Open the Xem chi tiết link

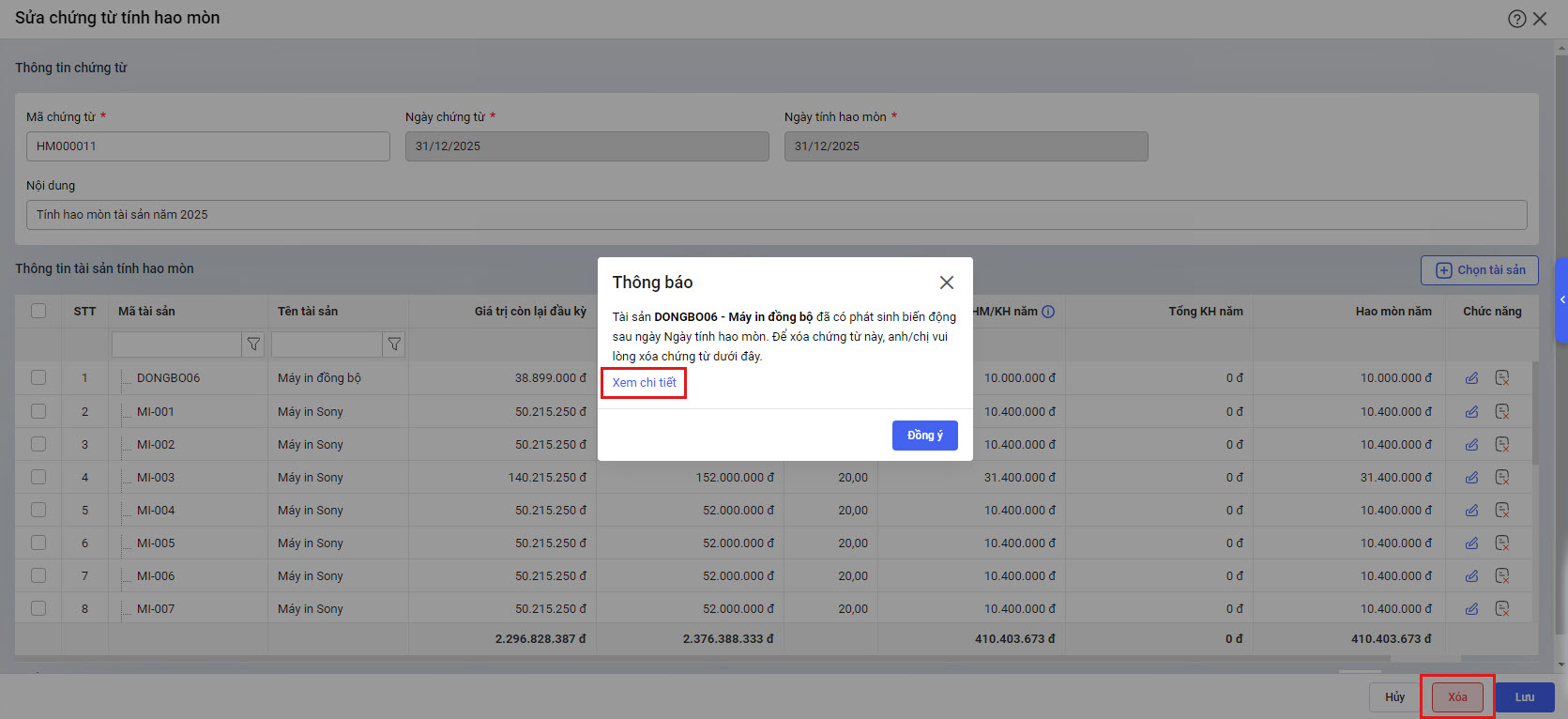[x=644, y=383]
